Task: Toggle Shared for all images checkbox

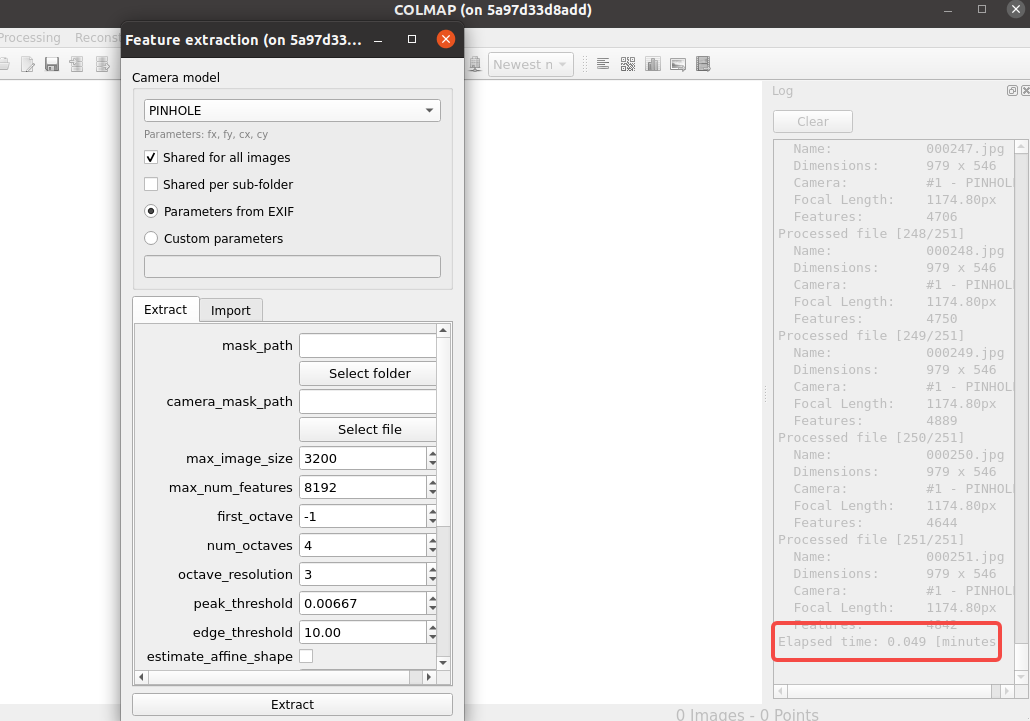Action: tap(151, 158)
